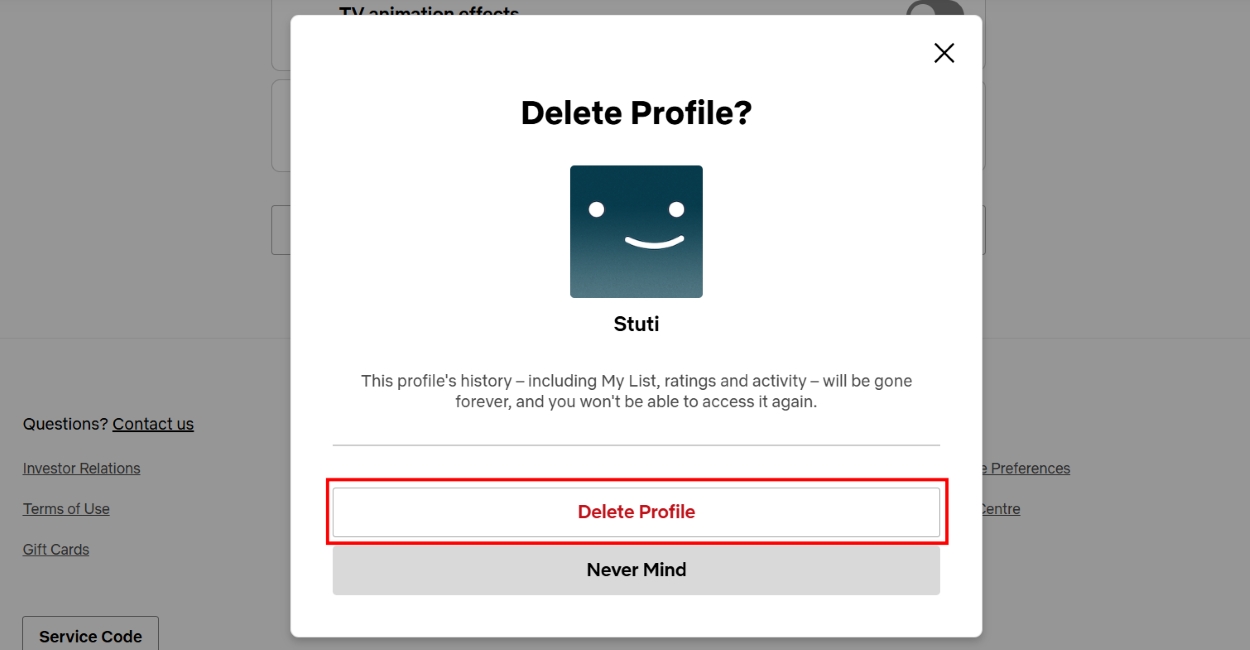Click the TV animation effects label behind dialog
The height and width of the screenshot is (650, 1250).
pos(429,12)
